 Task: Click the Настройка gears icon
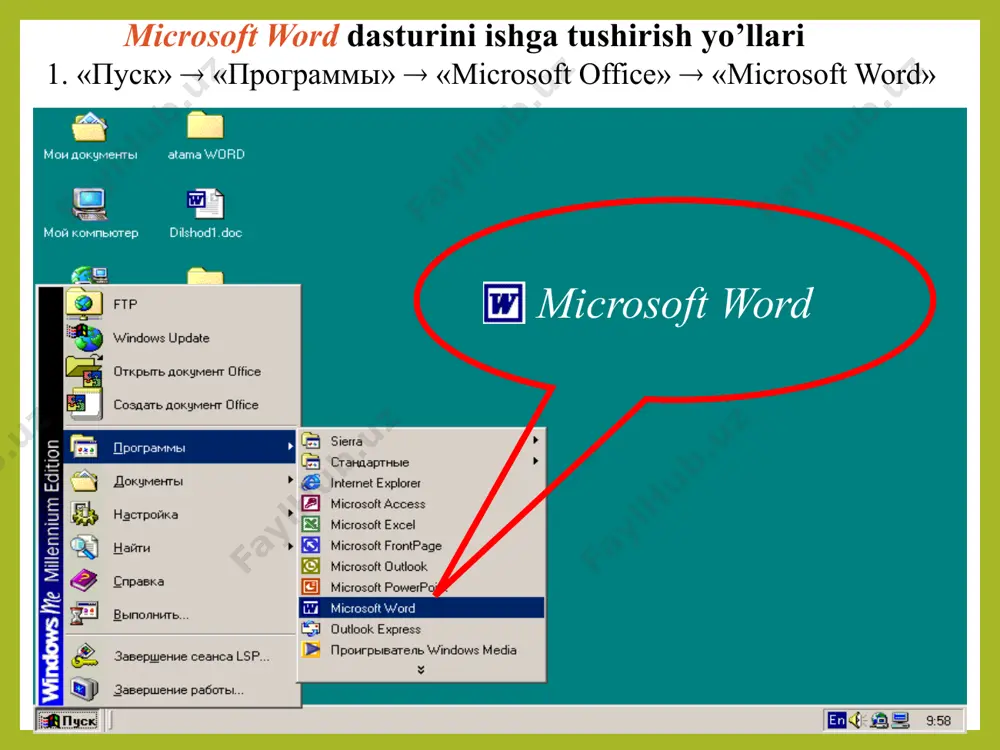tap(84, 514)
